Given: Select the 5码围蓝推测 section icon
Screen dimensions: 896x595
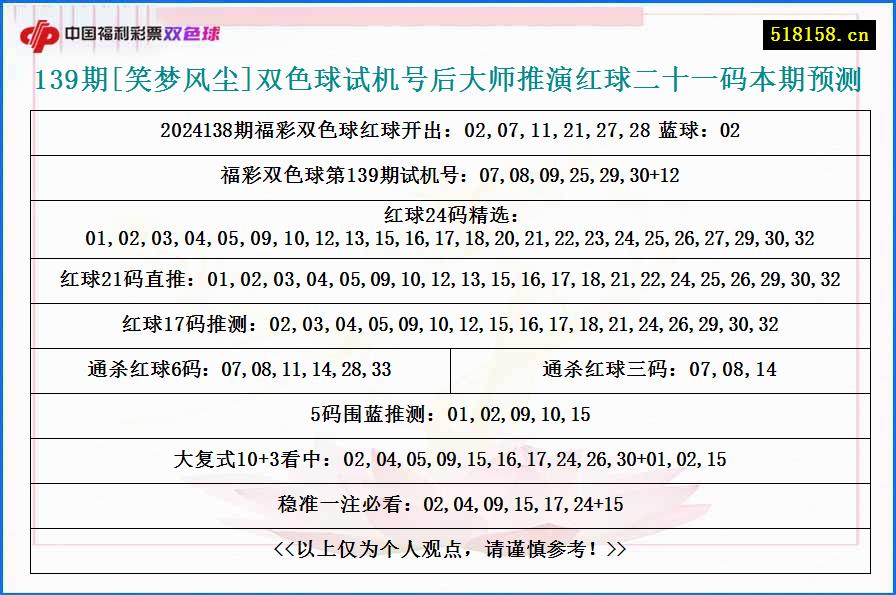Looking at the screenshot, I should [x=448, y=414].
